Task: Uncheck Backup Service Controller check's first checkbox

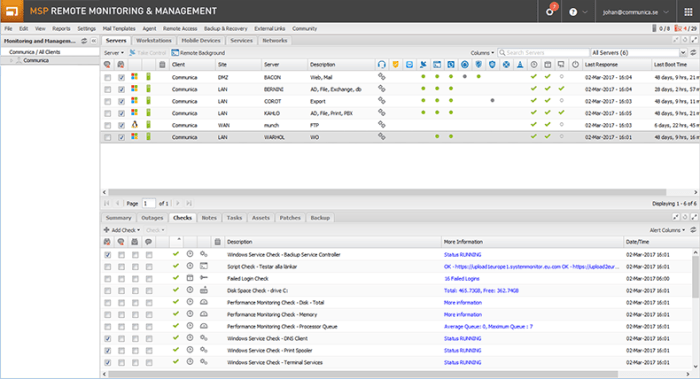Action: pos(108,255)
